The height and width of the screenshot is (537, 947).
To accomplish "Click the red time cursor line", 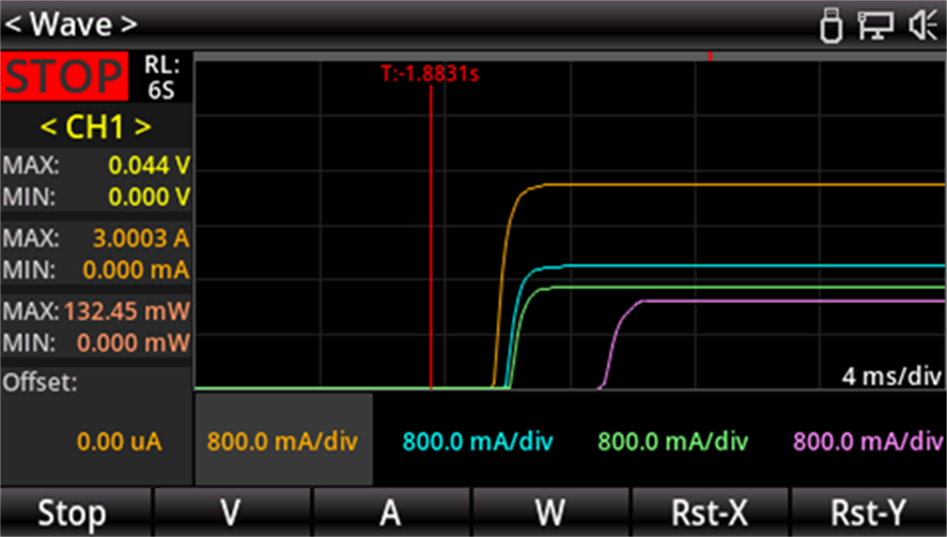I will [x=431, y=240].
